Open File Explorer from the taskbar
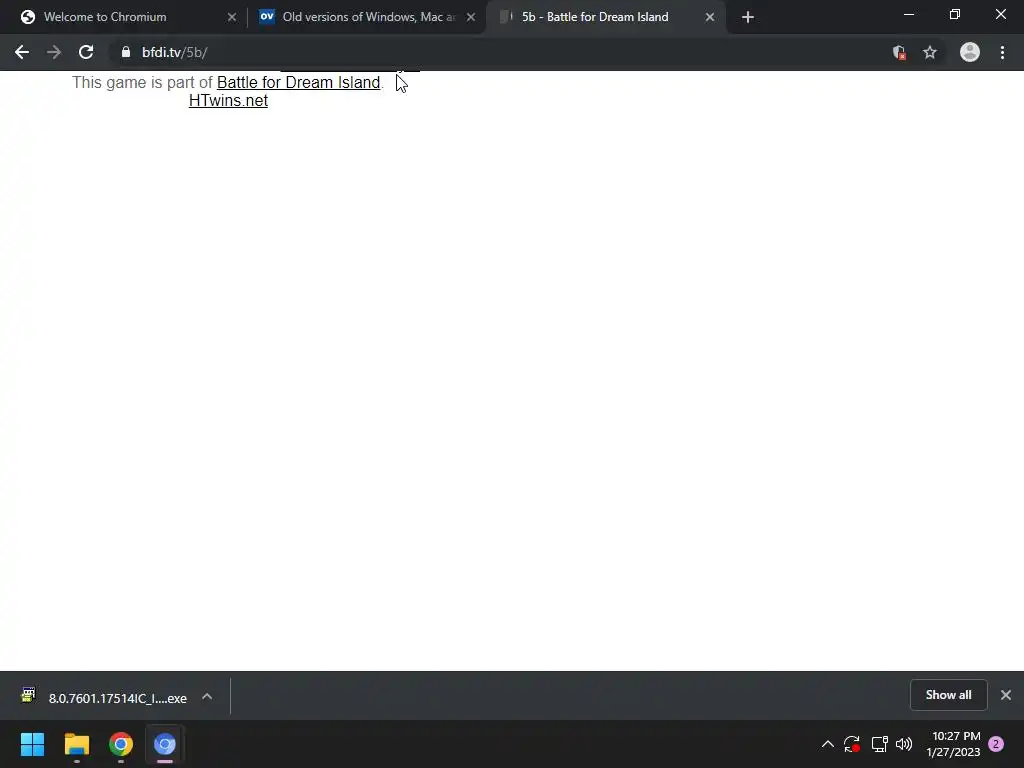 click(x=76, y=744)
